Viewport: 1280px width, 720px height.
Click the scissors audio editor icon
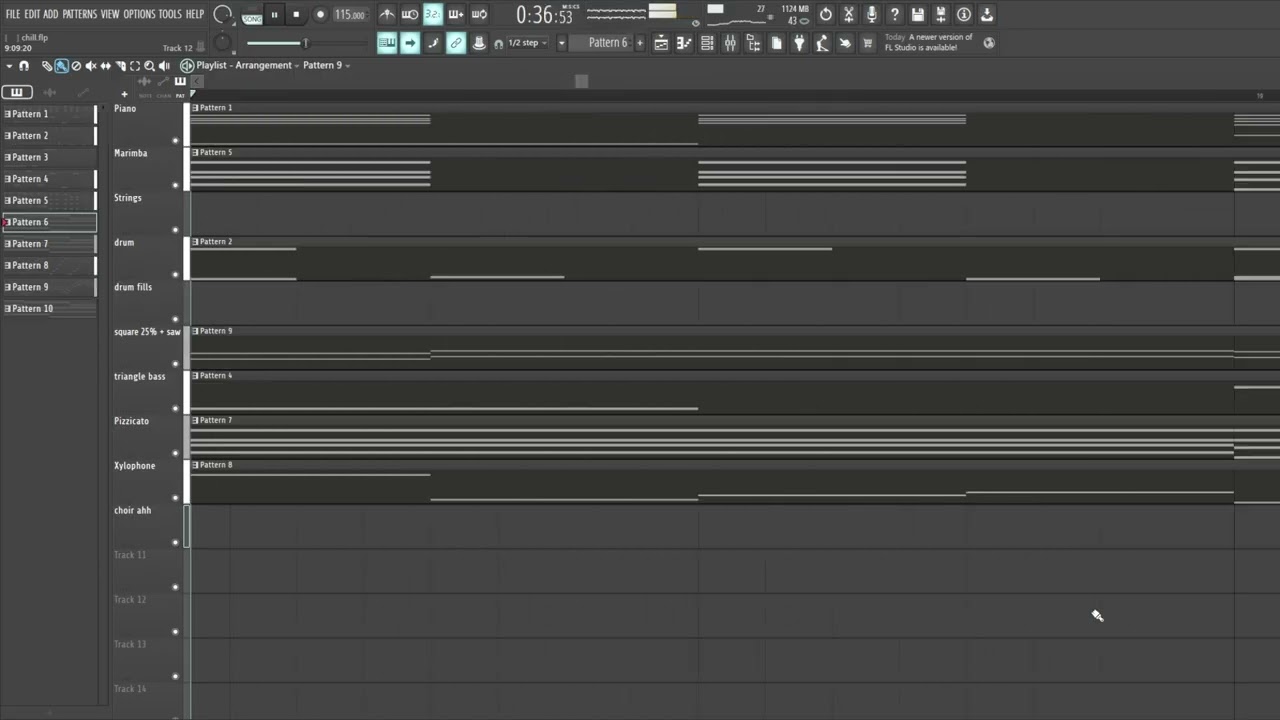point(849,14)
